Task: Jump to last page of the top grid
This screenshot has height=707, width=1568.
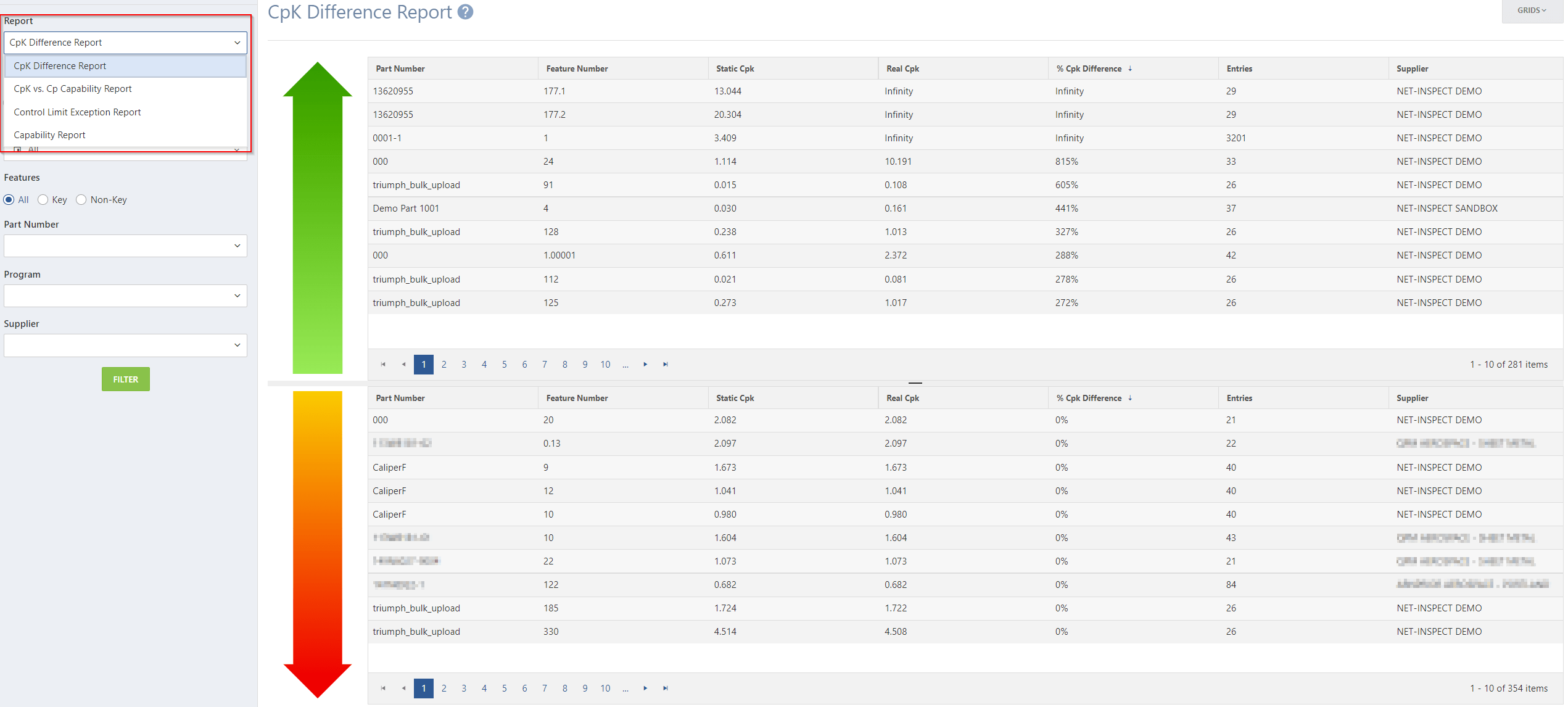Action: click(665, 364)
